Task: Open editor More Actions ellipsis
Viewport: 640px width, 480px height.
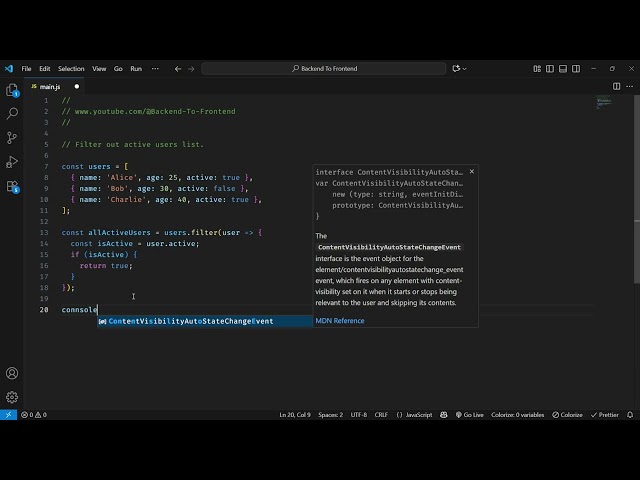Action: point(630,86)
